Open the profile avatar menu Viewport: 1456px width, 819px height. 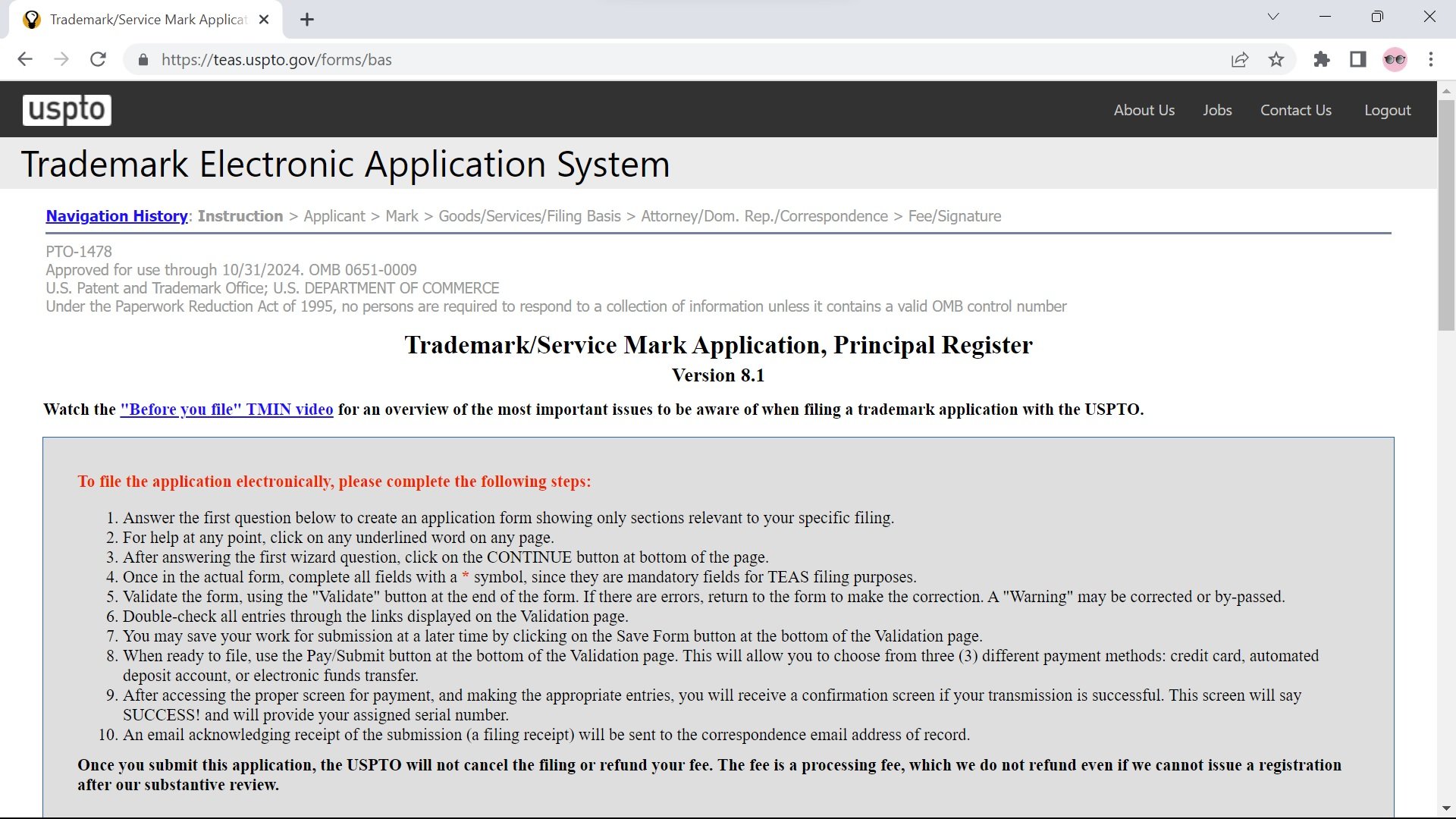tap(1395, 59)
